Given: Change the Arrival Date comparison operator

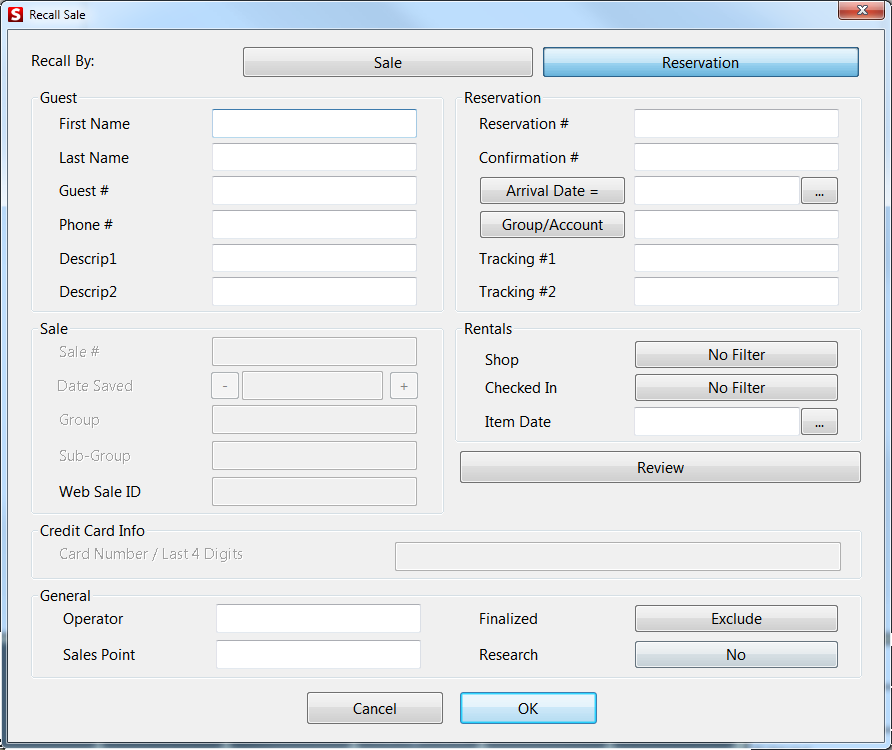Looking at the screenshot, I should click(x=552, y=190).
